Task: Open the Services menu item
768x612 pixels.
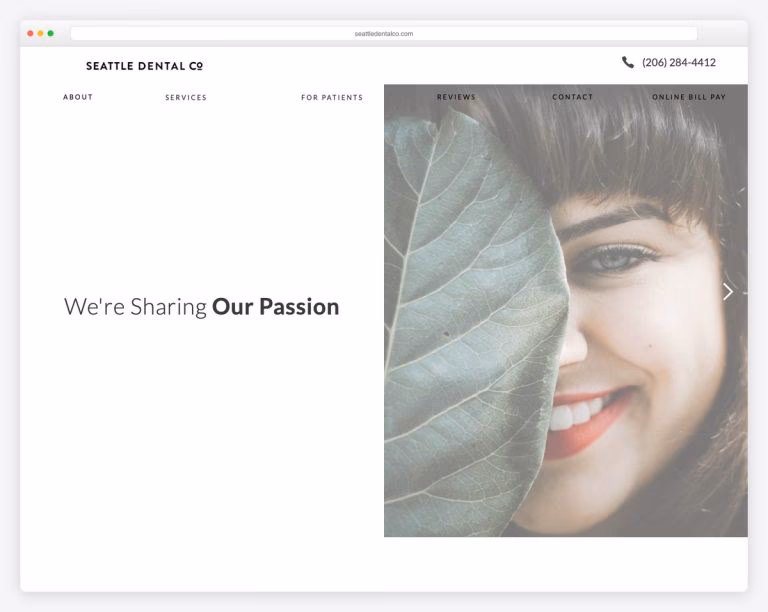Action: coord(186,97)
